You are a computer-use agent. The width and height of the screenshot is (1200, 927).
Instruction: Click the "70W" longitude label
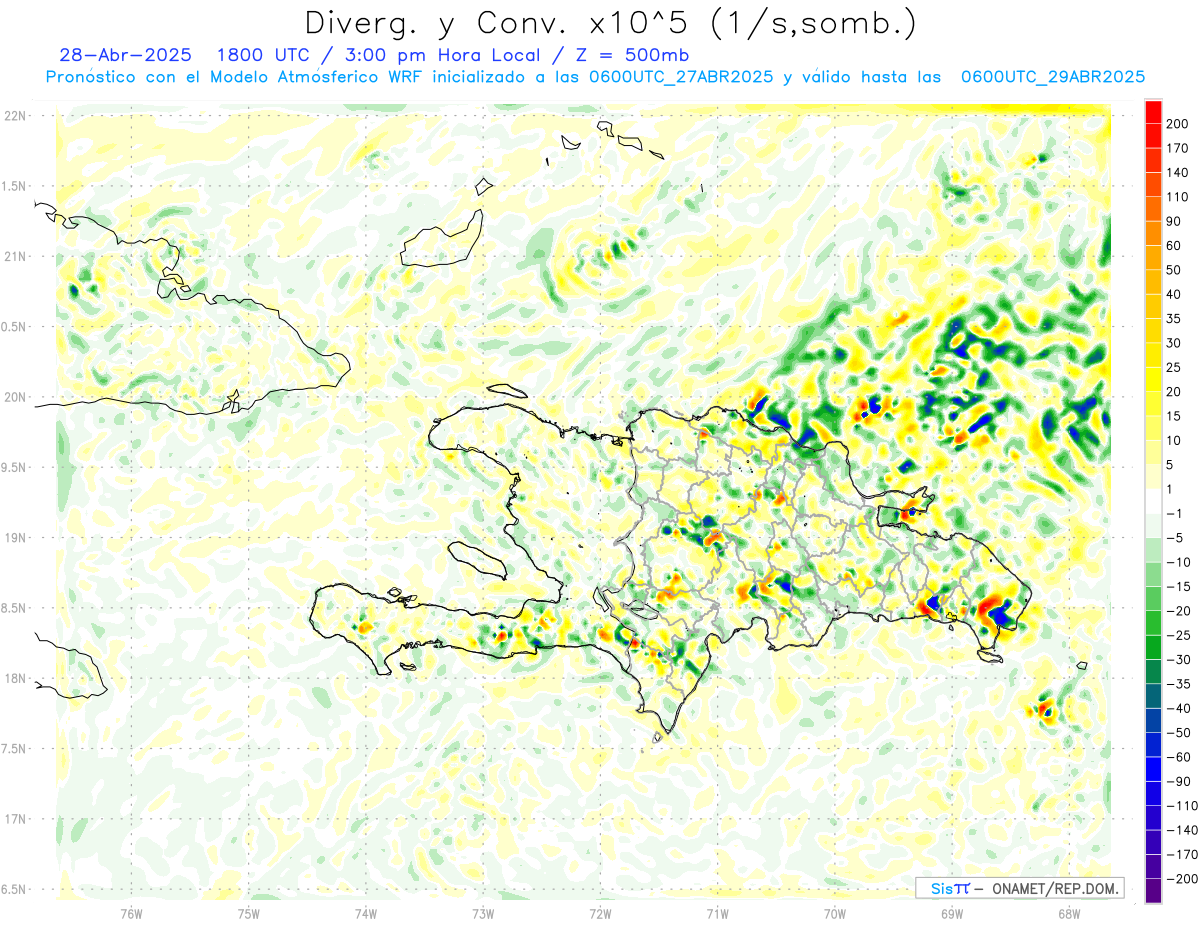(834, 913)
